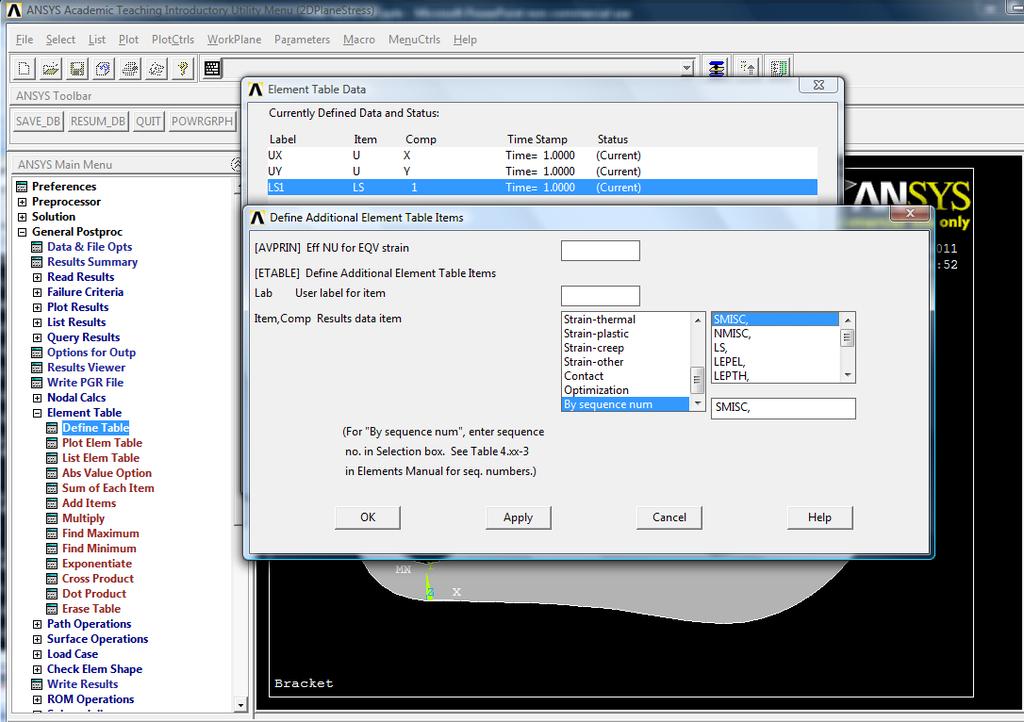This screenshot has height=722, width=1024.
Task: Click the ANSYS Main Menu scrollbar down arrow
Action: pos(240,704)
